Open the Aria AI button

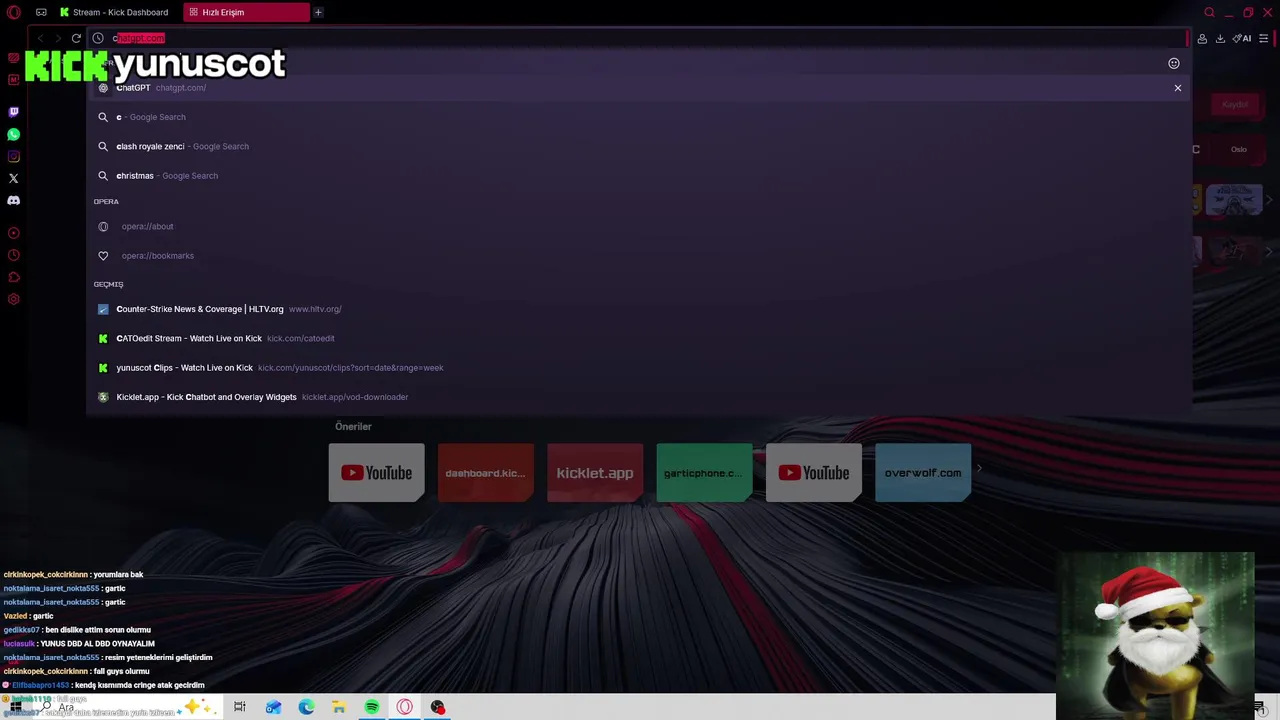[1242, 38]
